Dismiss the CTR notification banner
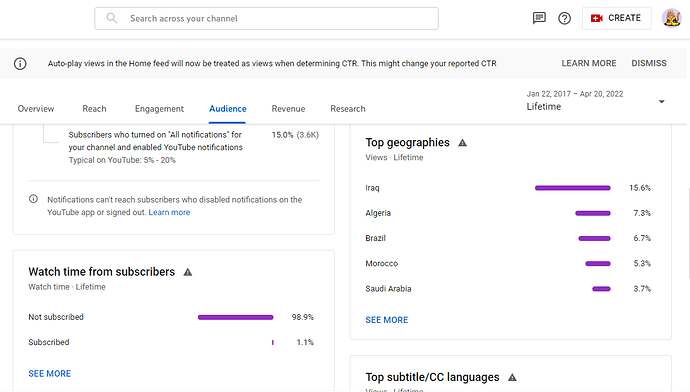Screen dimensions: 690x392 [x=649, y=63]
